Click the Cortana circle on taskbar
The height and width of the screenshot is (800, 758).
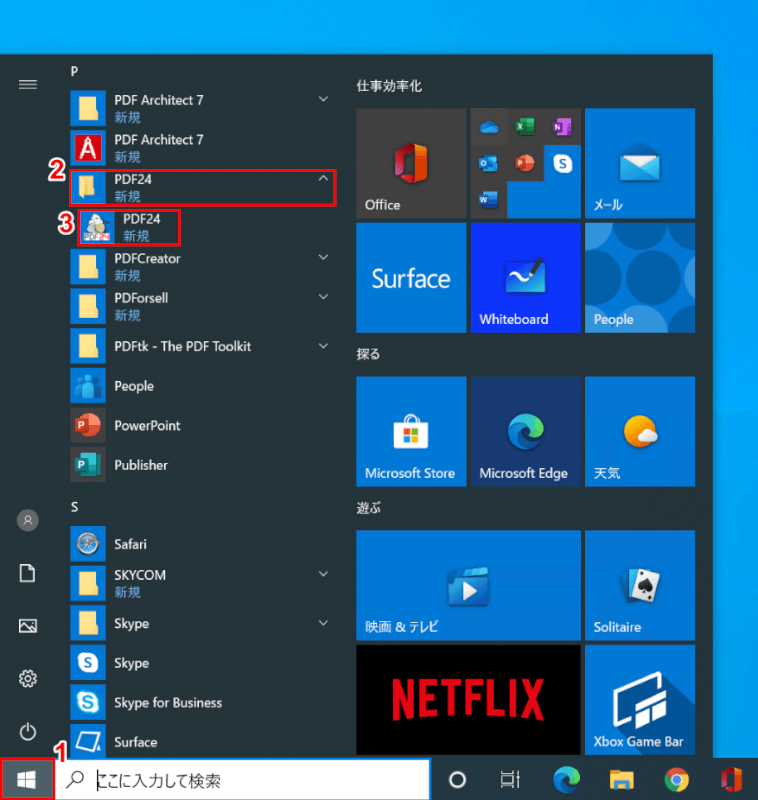[x=457, y=780]
